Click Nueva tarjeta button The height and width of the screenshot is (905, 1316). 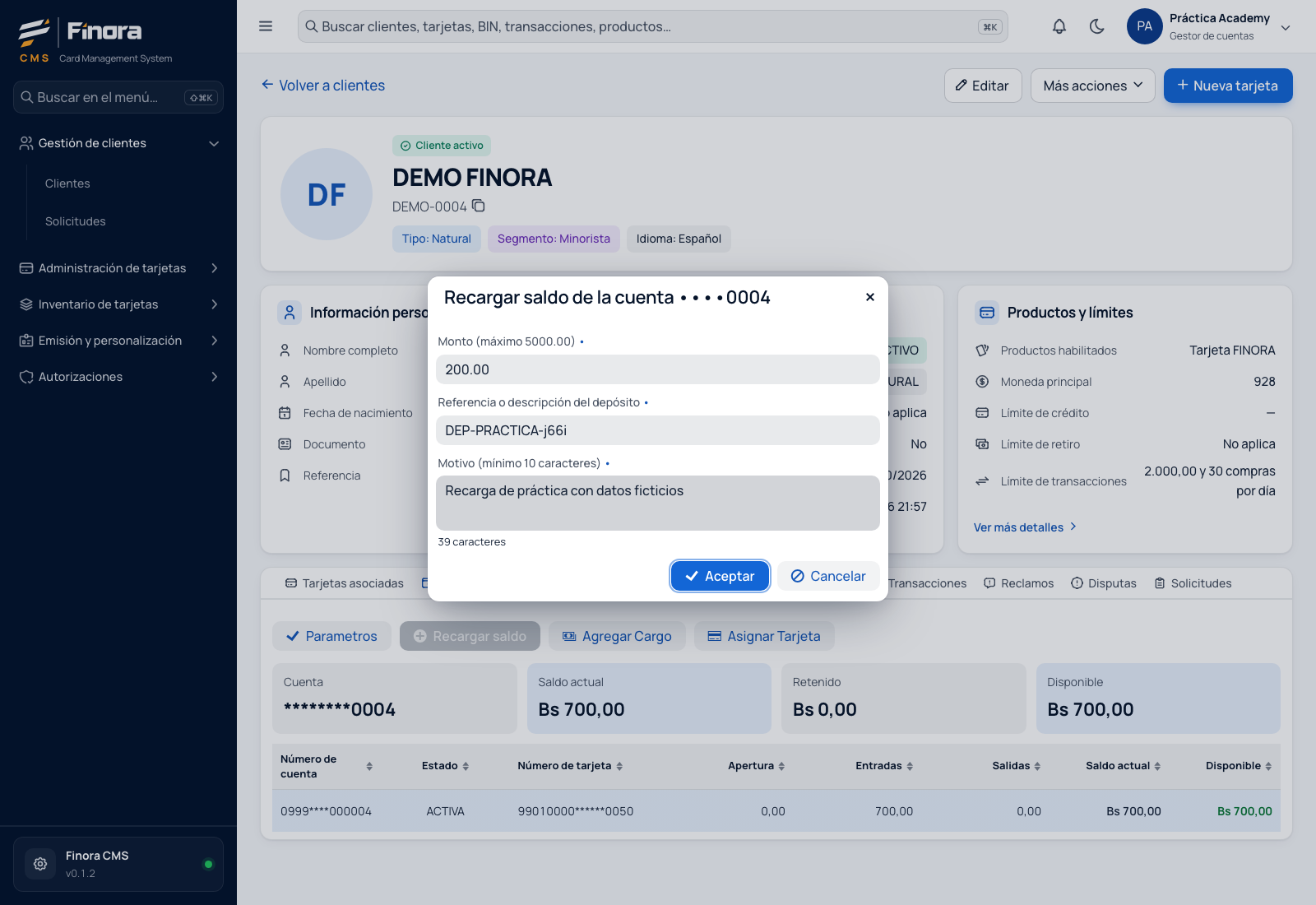pyautogui.click(x=1228, y=86)
